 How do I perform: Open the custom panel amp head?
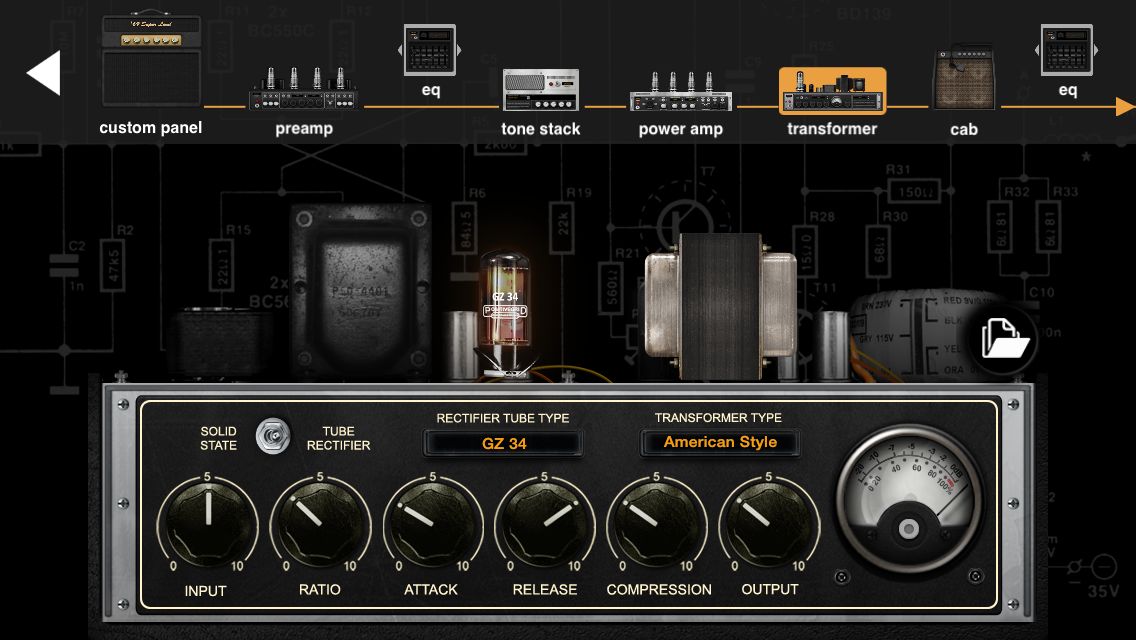151,62
